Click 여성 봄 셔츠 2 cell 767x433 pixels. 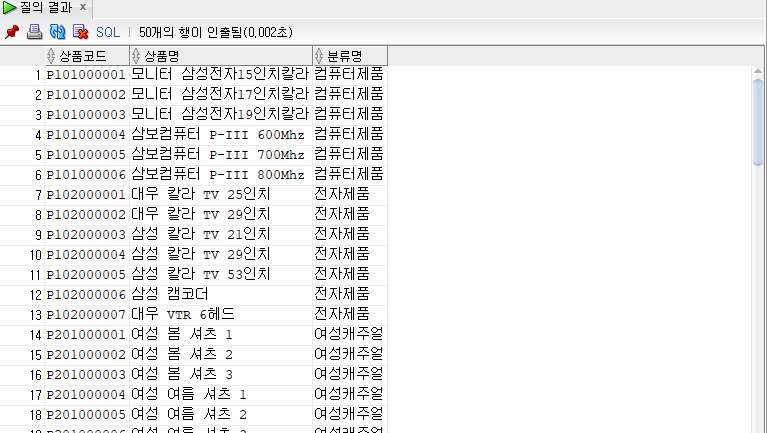click(221, 355)
